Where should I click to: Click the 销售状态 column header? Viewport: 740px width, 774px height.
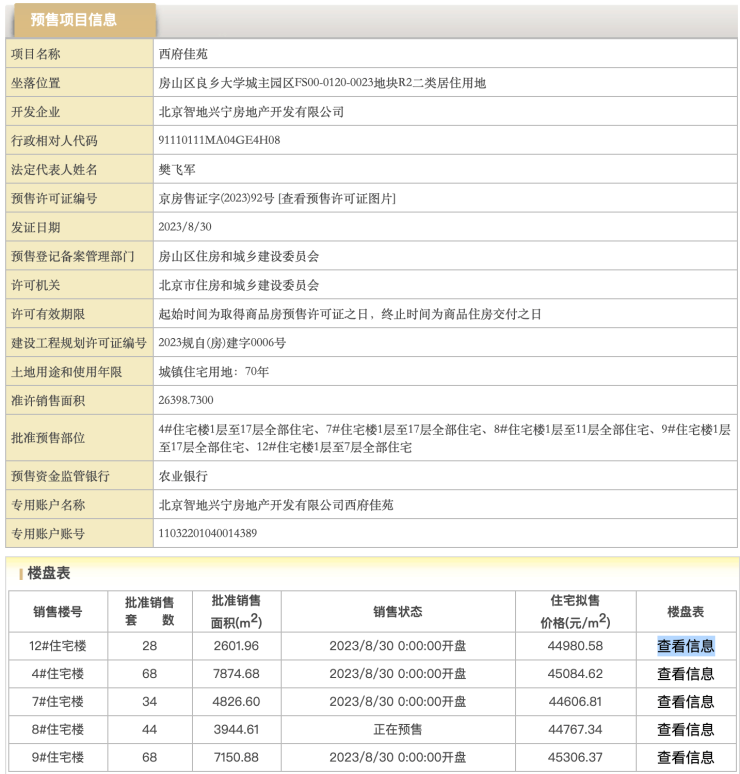(397, 612)
